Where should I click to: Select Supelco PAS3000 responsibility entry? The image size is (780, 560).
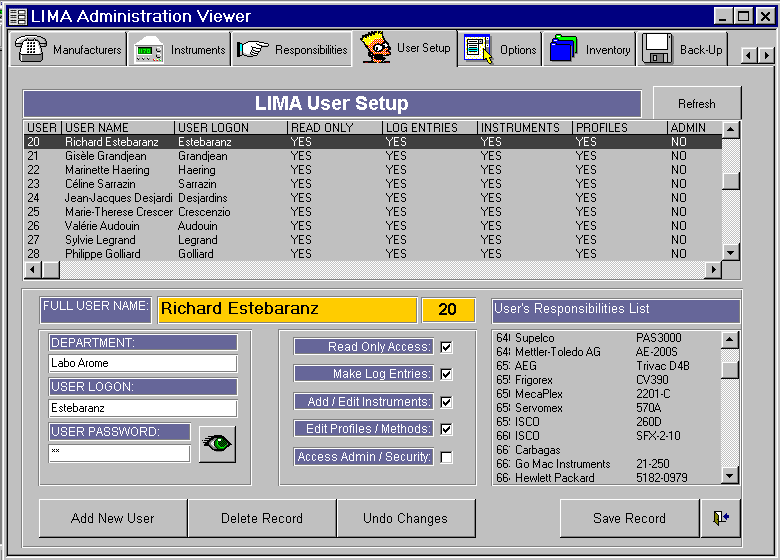[x=607, y=338]
